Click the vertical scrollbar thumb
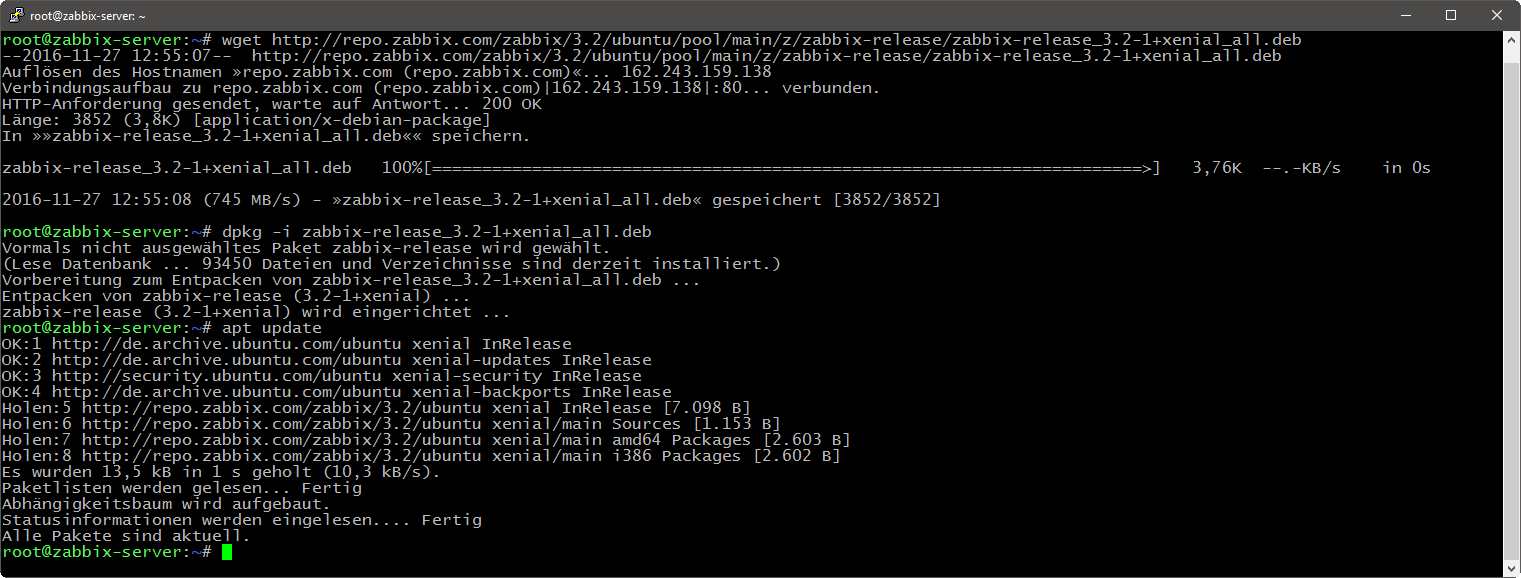 [x=1510, y=300]
